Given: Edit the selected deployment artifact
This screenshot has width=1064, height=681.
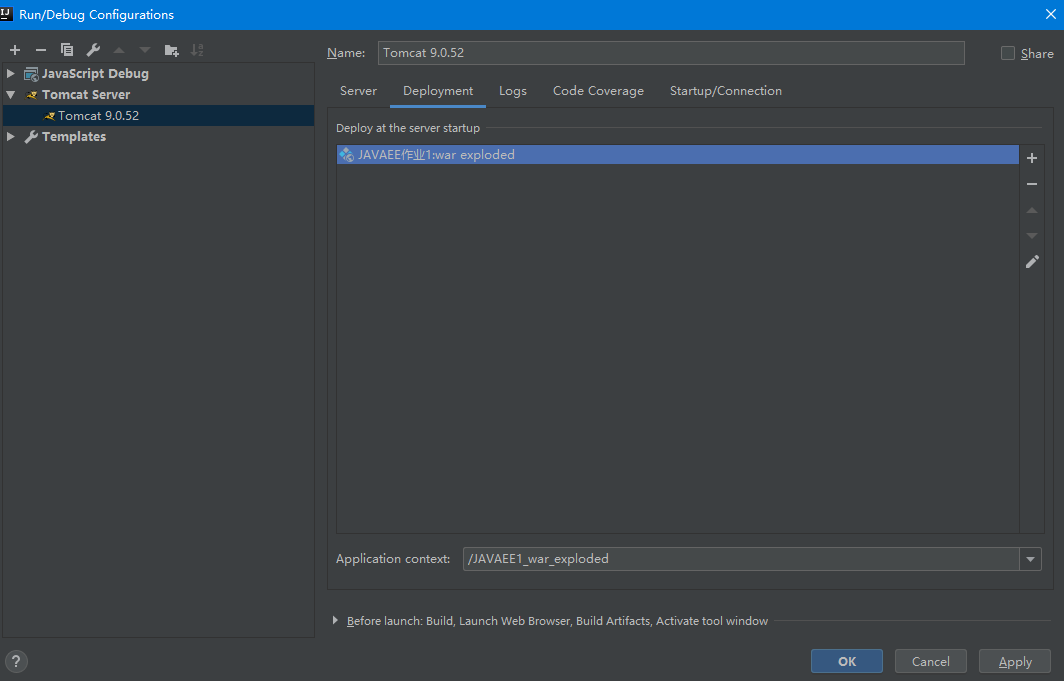Looking at the screenshot, I should [x=1032, y=261].
